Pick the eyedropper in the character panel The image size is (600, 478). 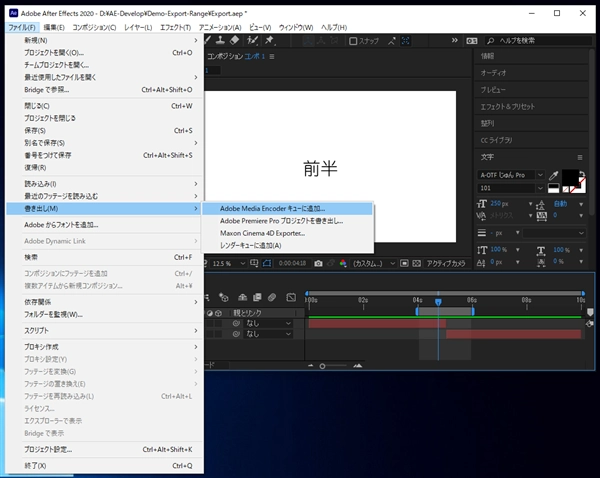pos(553,175)
